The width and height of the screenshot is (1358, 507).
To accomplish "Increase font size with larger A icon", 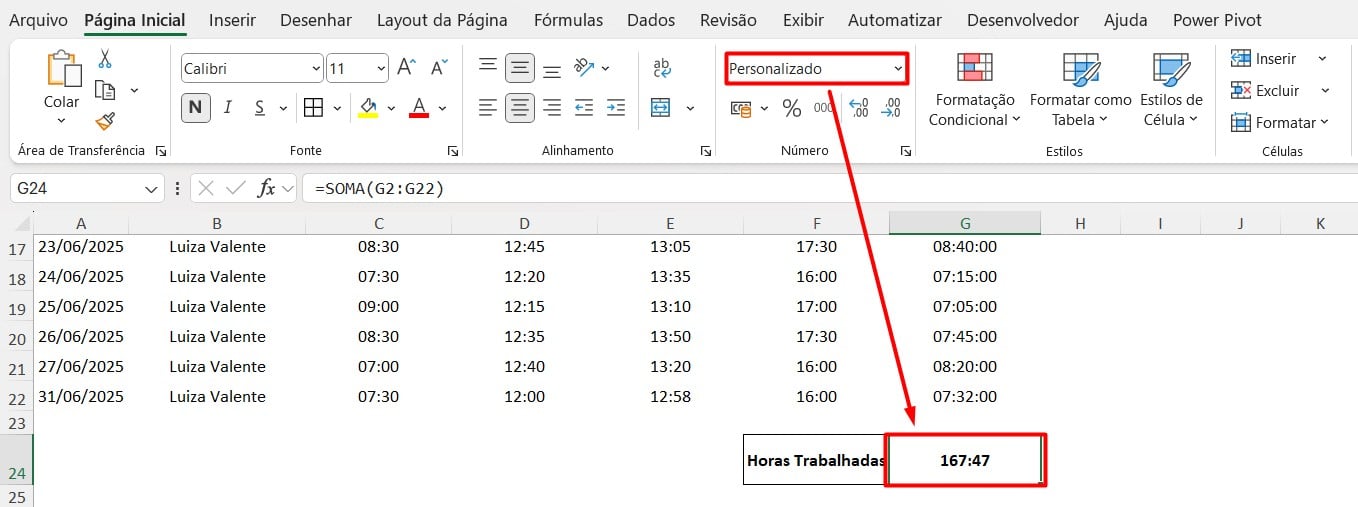I will [x=406, y=68].
